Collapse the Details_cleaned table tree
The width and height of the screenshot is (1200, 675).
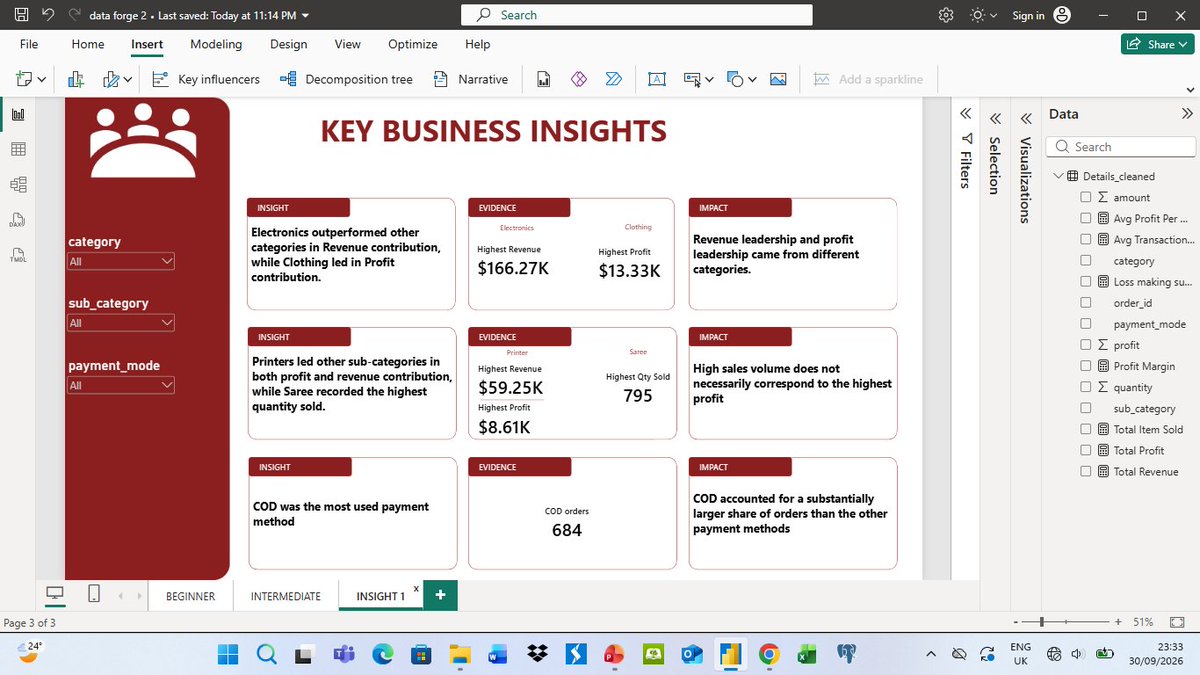(1058, 177)
